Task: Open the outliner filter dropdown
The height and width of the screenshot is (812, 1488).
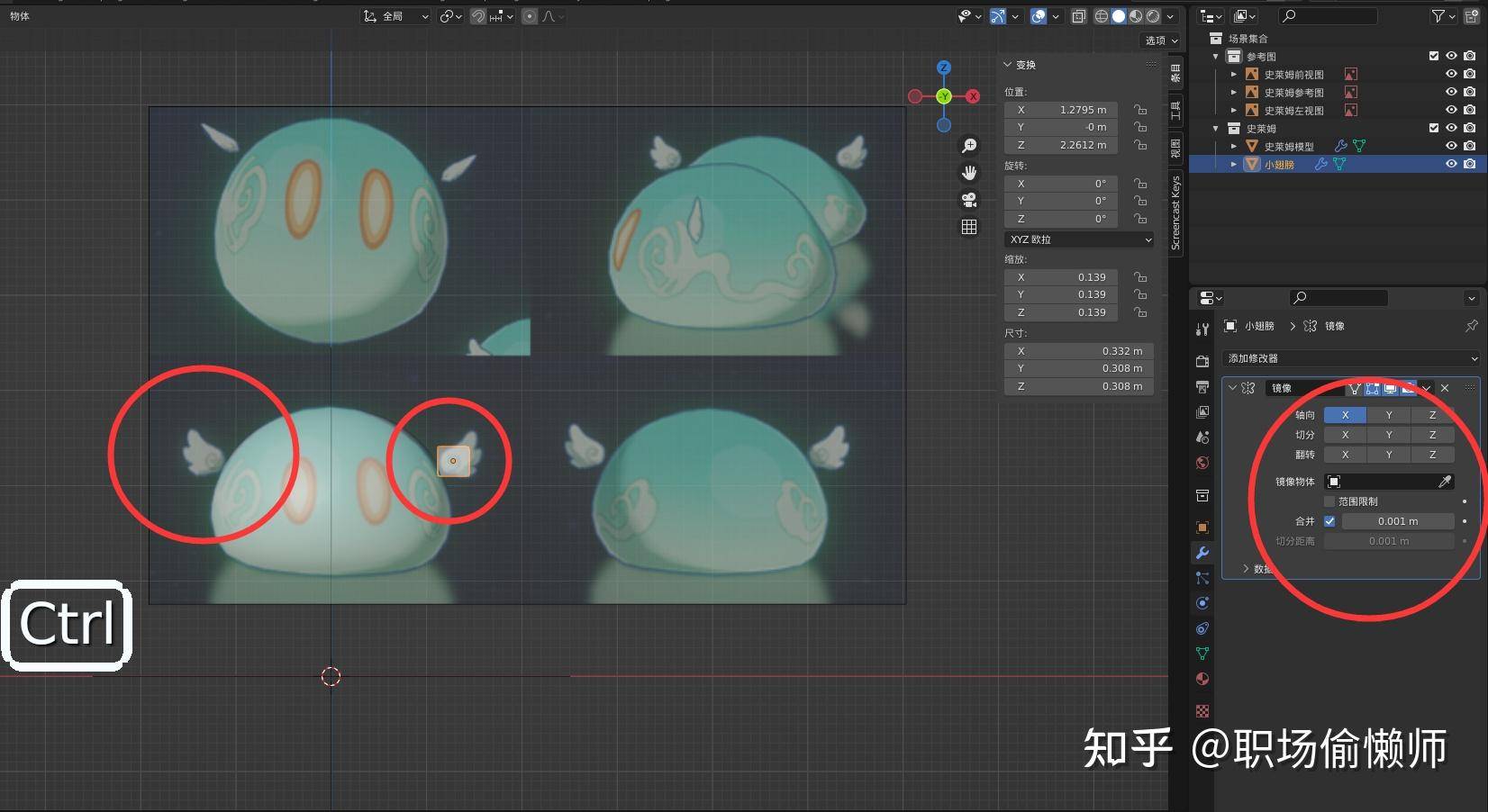Action: click(1443, 16)
